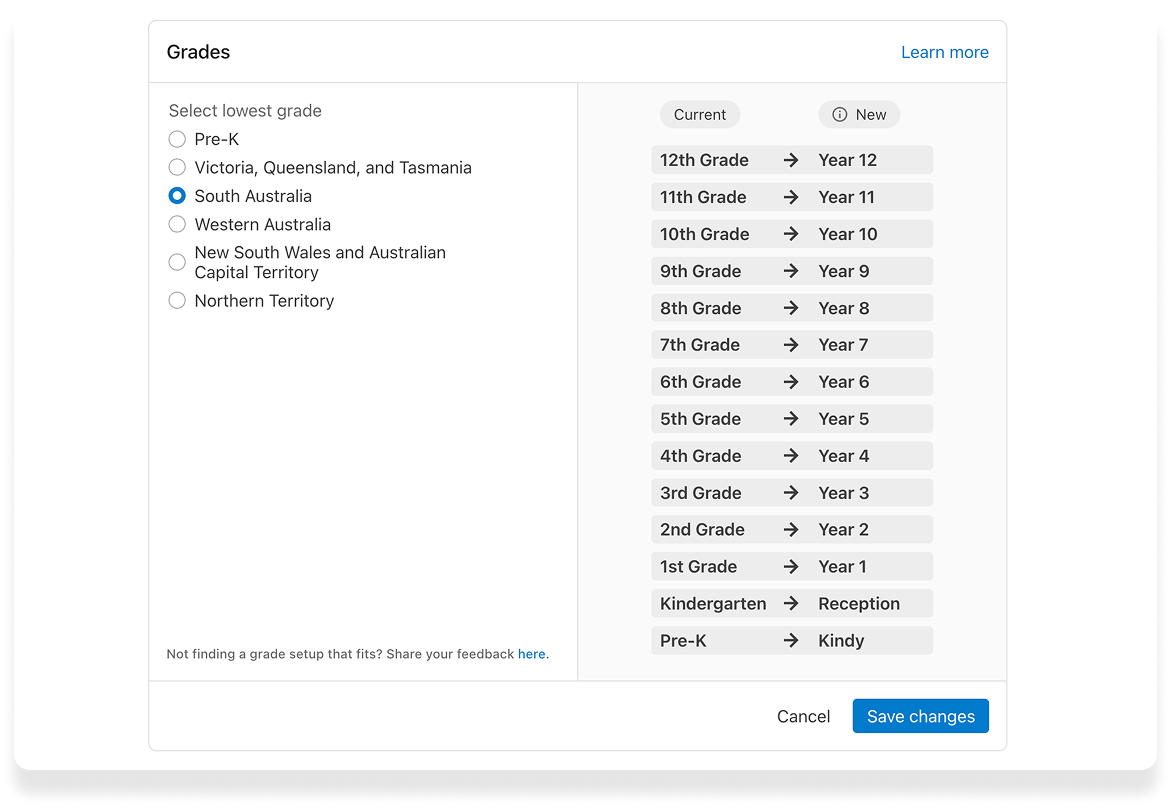Save changes to grade setup
1171x808 pixels.
pyautogui.click(x=920, y=716)
